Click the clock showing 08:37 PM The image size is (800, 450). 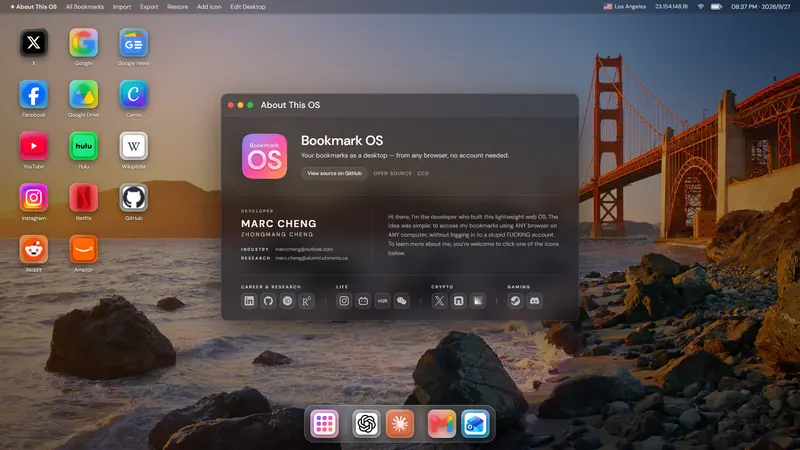tap(761, 7)
